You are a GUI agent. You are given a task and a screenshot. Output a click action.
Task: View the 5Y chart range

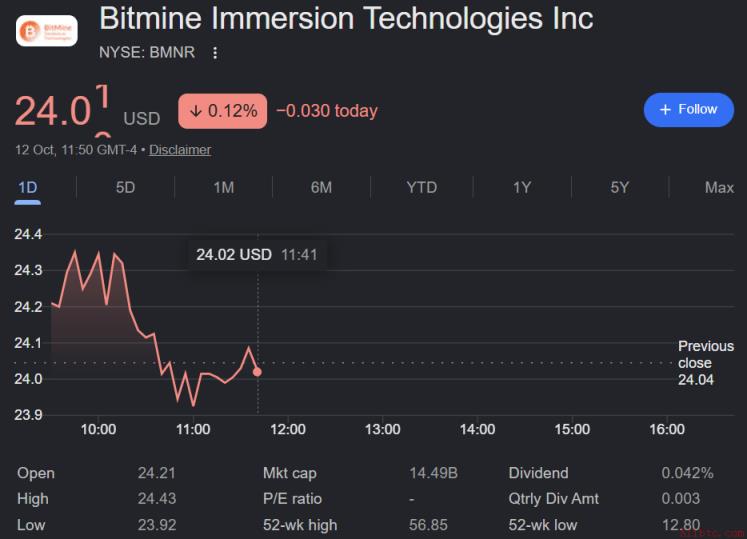pos(619,188)
